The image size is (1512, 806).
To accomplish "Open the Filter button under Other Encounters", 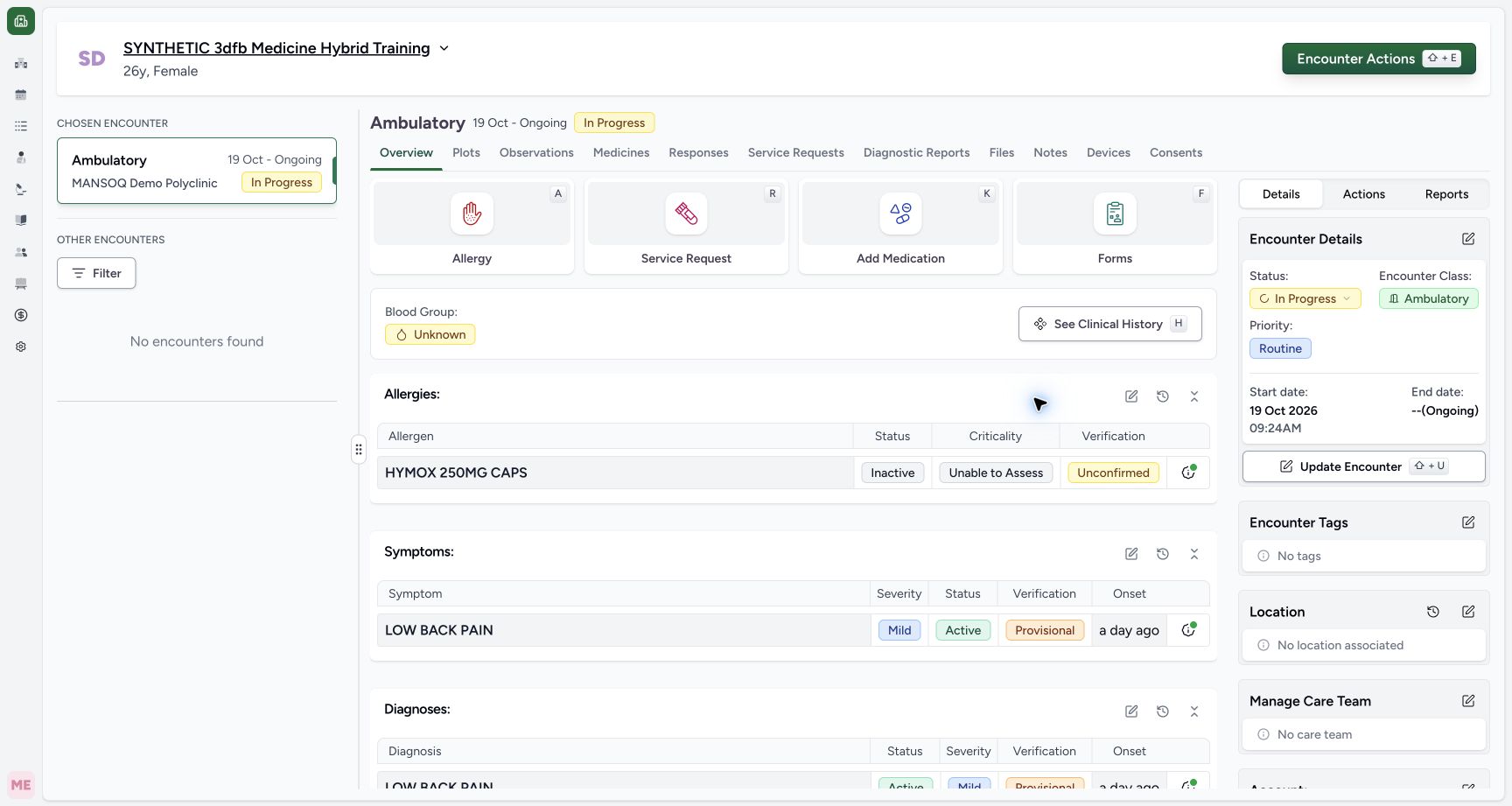I will [x=96, y=273].
